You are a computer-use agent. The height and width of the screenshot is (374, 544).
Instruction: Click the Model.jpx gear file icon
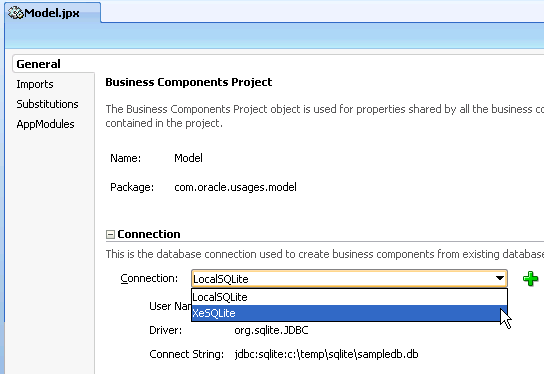pos(16,13)
